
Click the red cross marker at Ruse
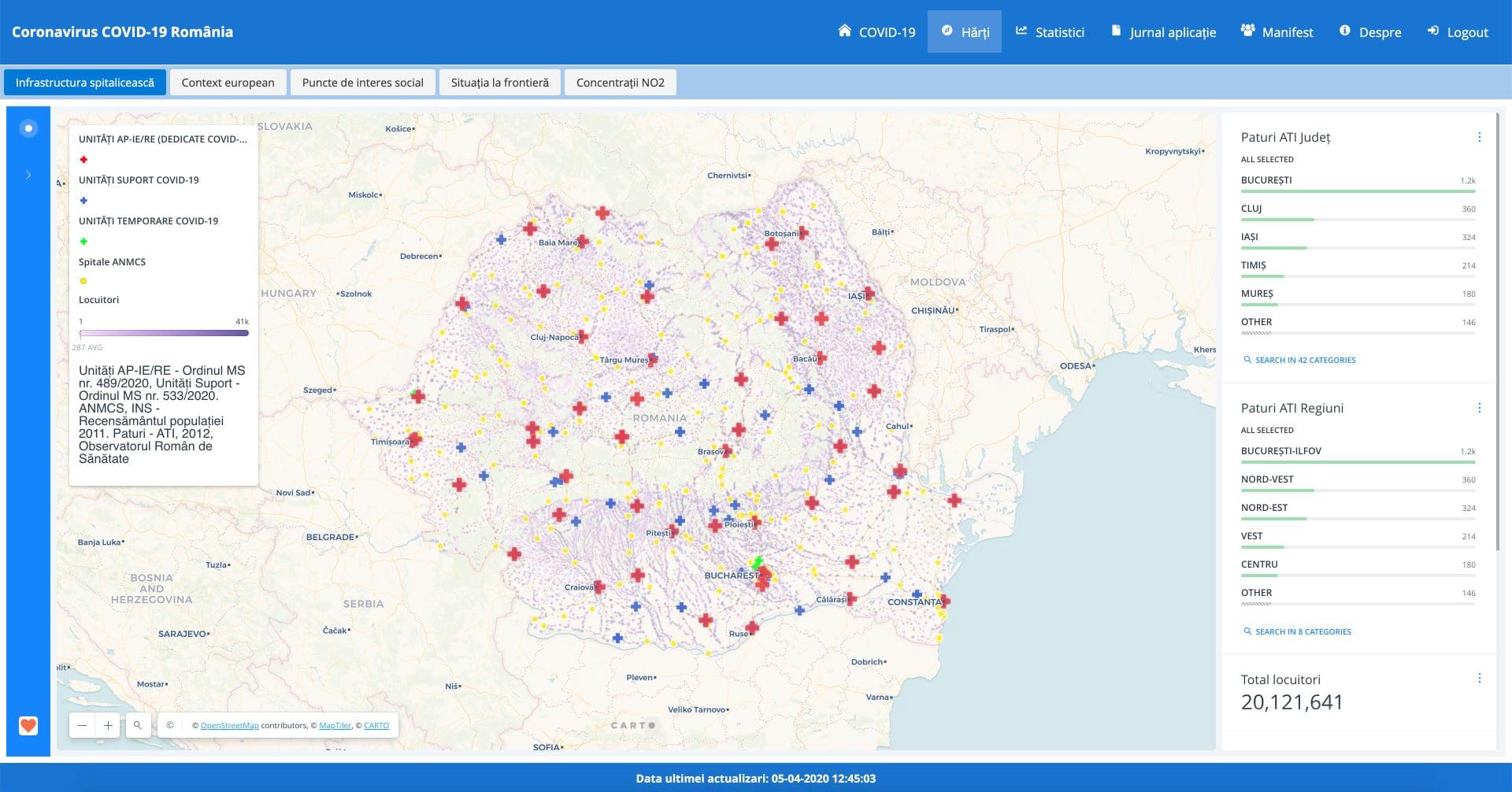tap(752, 628)
